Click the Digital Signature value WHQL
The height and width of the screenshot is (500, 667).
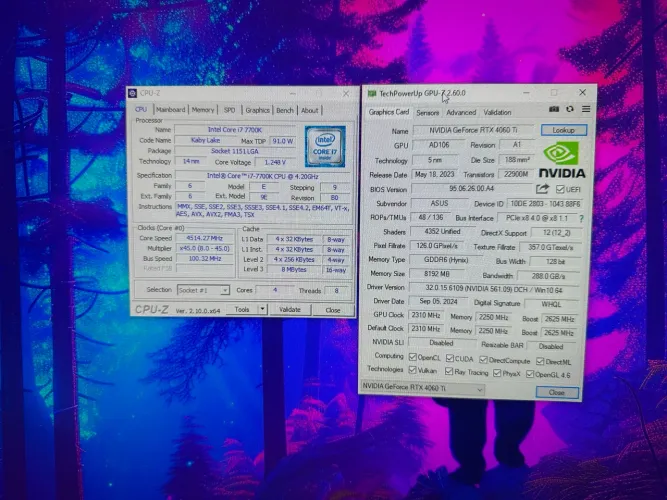(551, 304)
